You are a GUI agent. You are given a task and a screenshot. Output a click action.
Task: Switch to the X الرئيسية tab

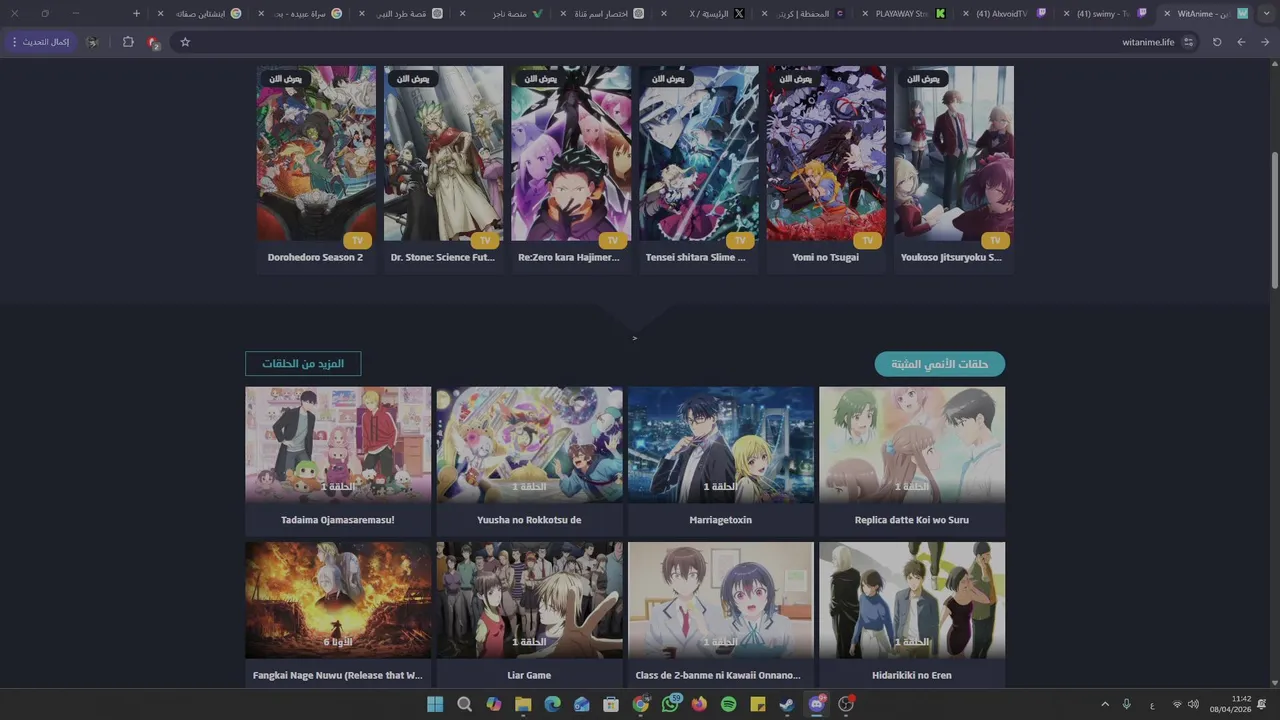(x=701, y=13)
